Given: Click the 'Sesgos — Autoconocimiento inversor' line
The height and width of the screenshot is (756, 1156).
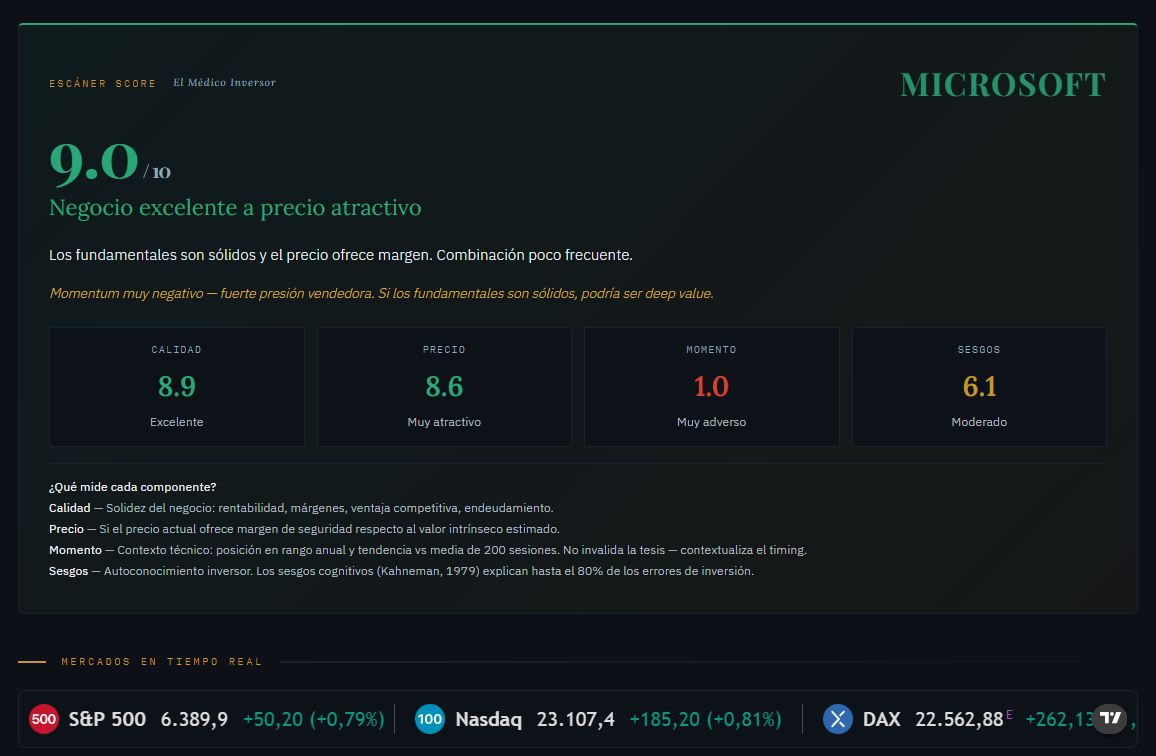Looking at the screenshot, I should tap(401, 571).
